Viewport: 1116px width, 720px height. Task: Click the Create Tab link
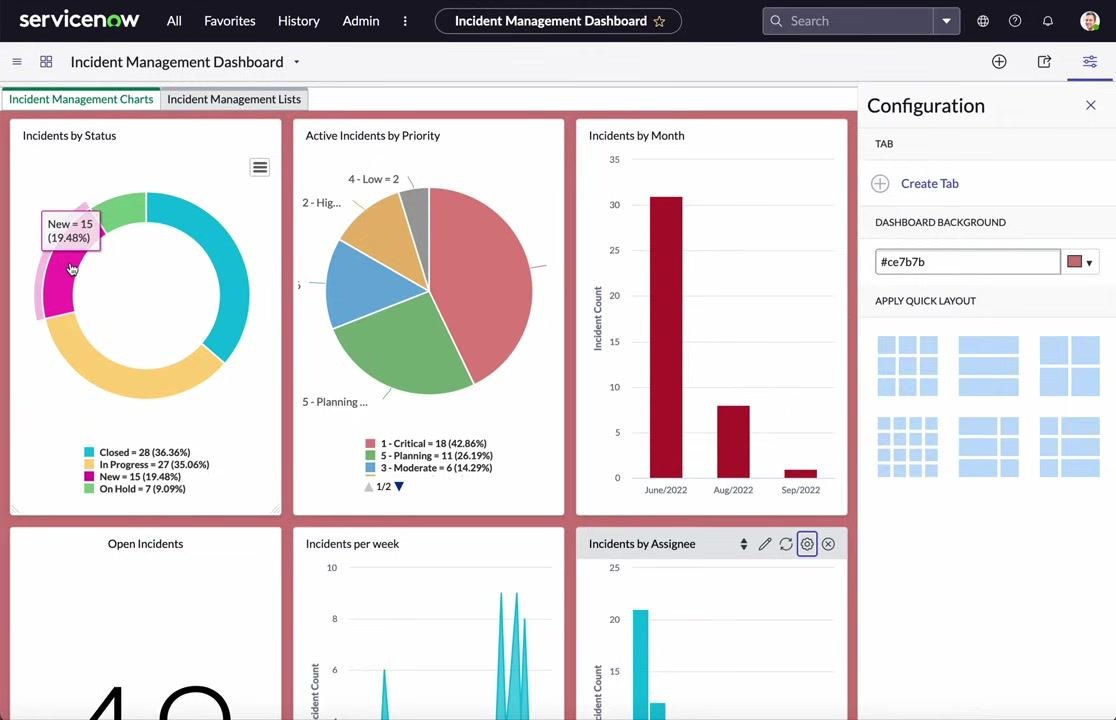930,184
